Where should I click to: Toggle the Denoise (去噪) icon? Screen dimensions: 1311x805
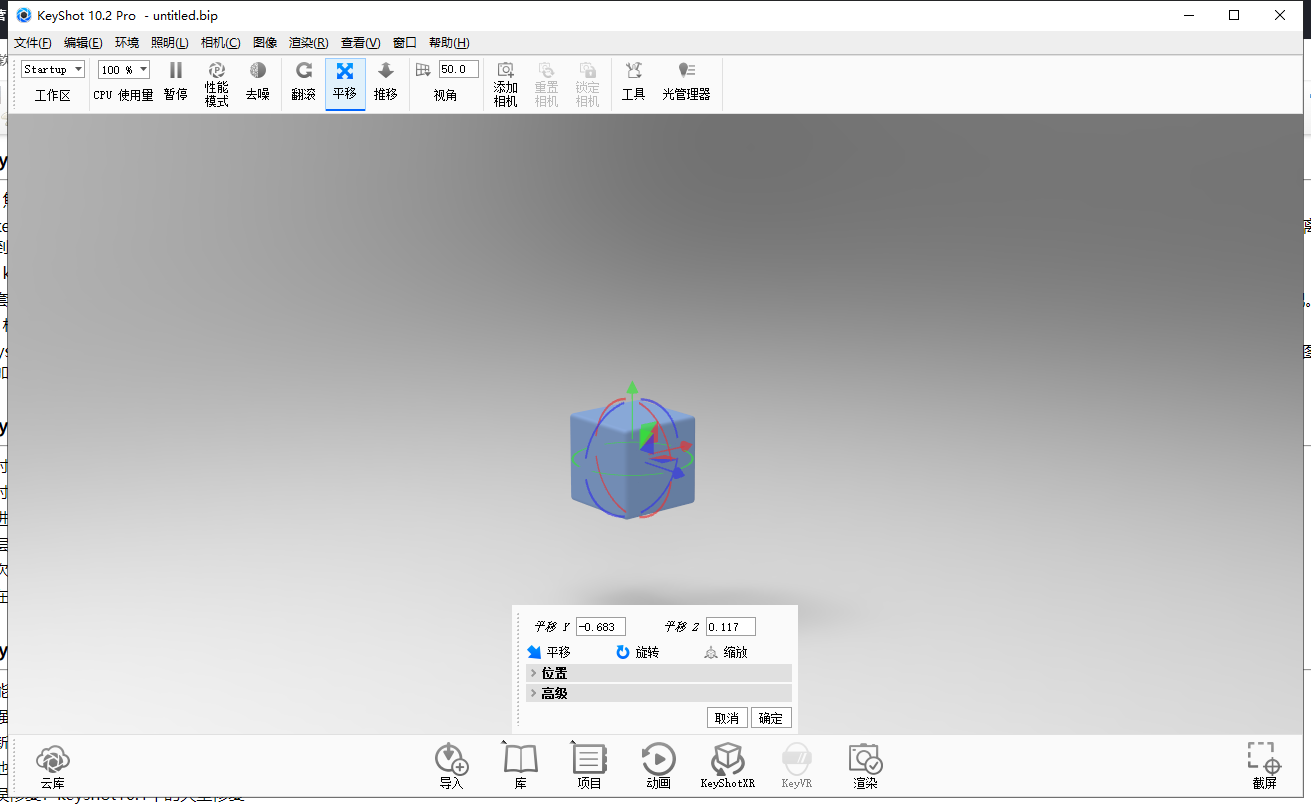click(258, 70)
